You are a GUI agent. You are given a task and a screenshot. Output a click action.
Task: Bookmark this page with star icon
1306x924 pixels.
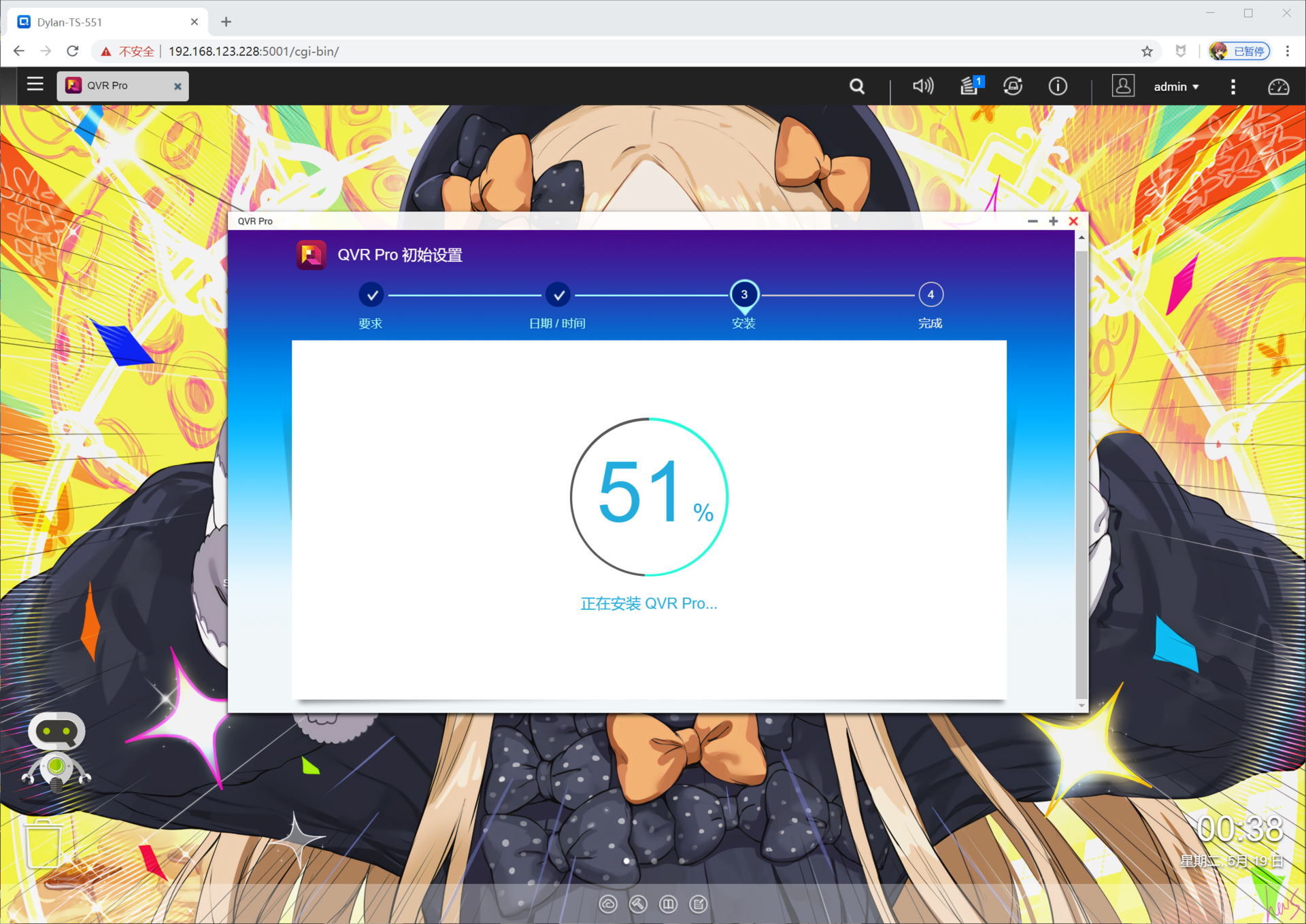(x=1147, y=51)
